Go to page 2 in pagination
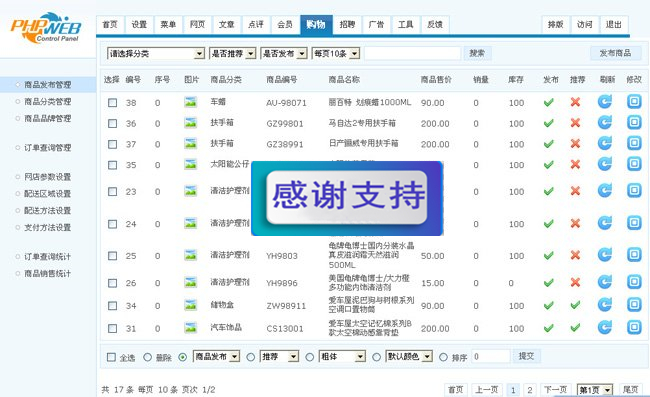Screen dimensions: 650x397 point(529,390)
